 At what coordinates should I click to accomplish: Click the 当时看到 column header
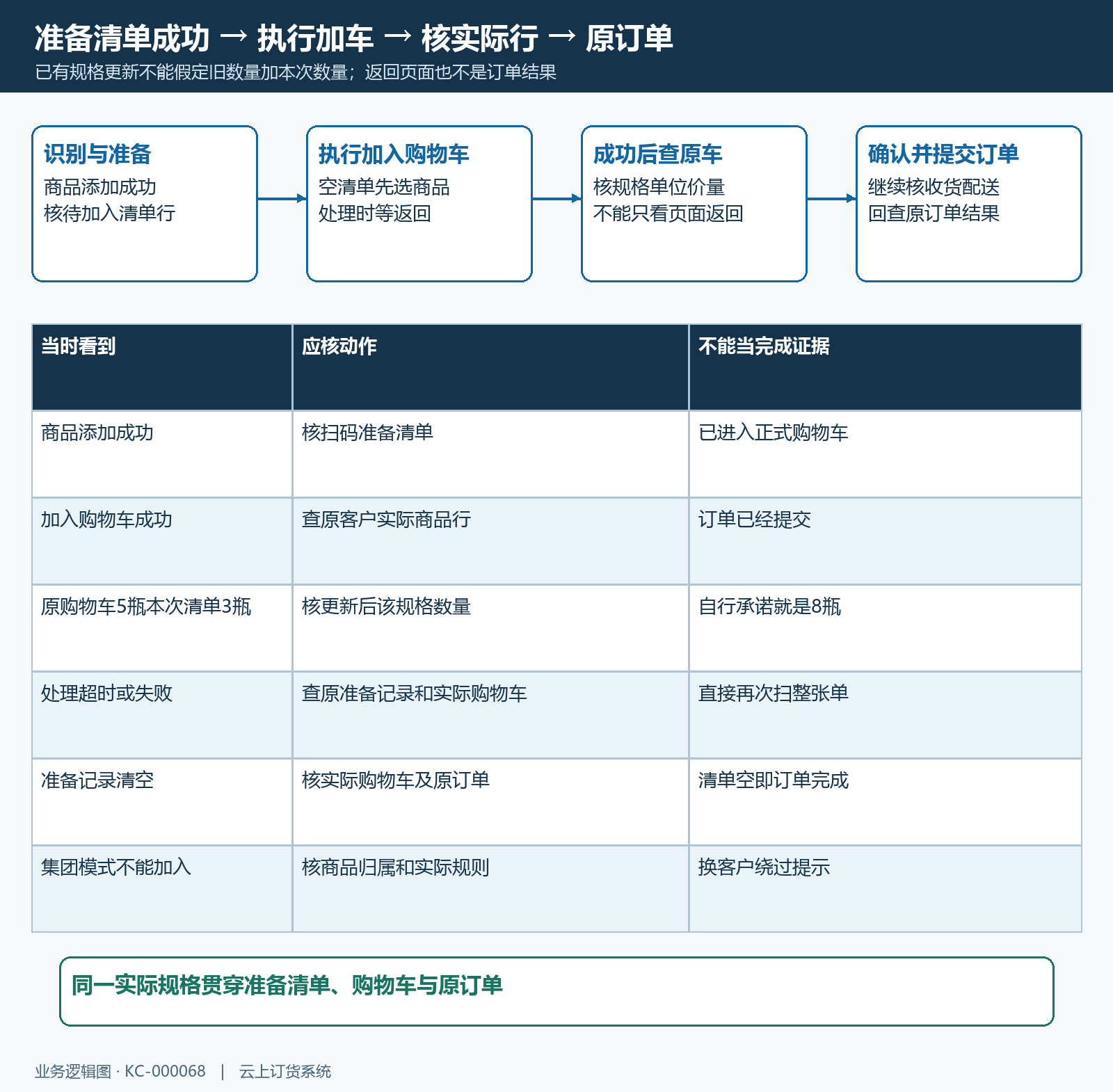click(x=162, y=367)
